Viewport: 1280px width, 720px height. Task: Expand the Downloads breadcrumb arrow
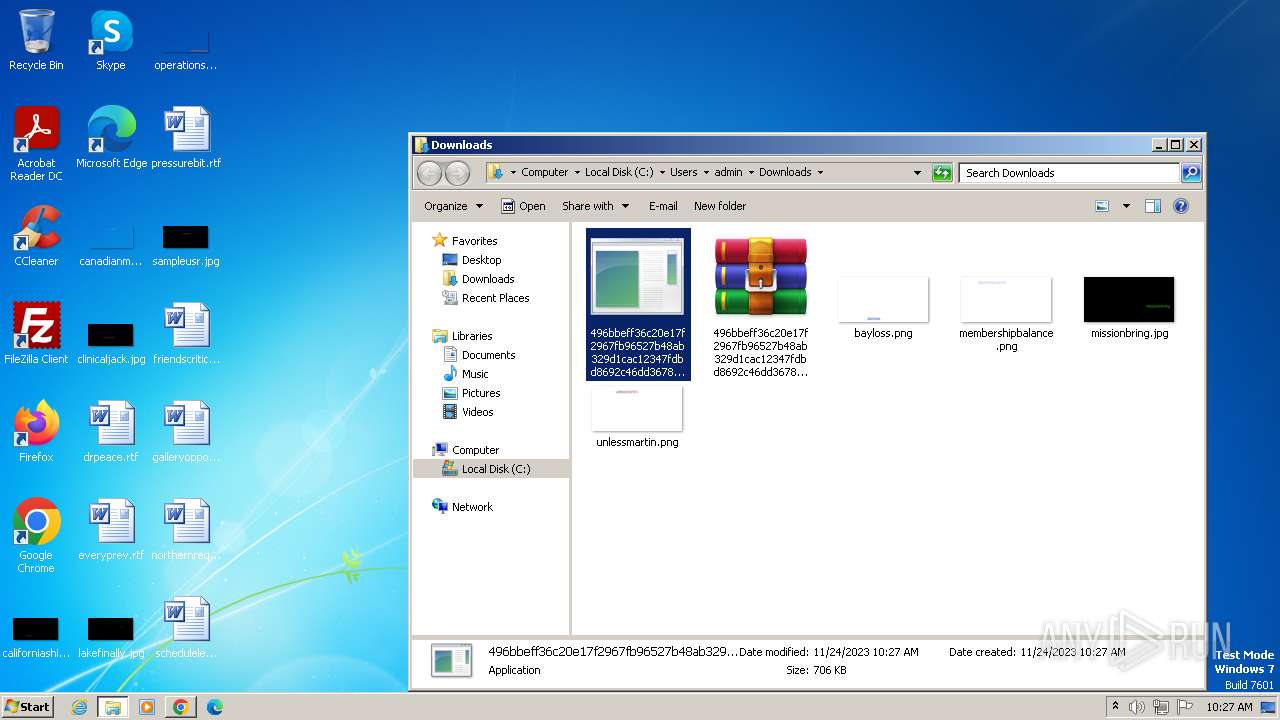820,172
